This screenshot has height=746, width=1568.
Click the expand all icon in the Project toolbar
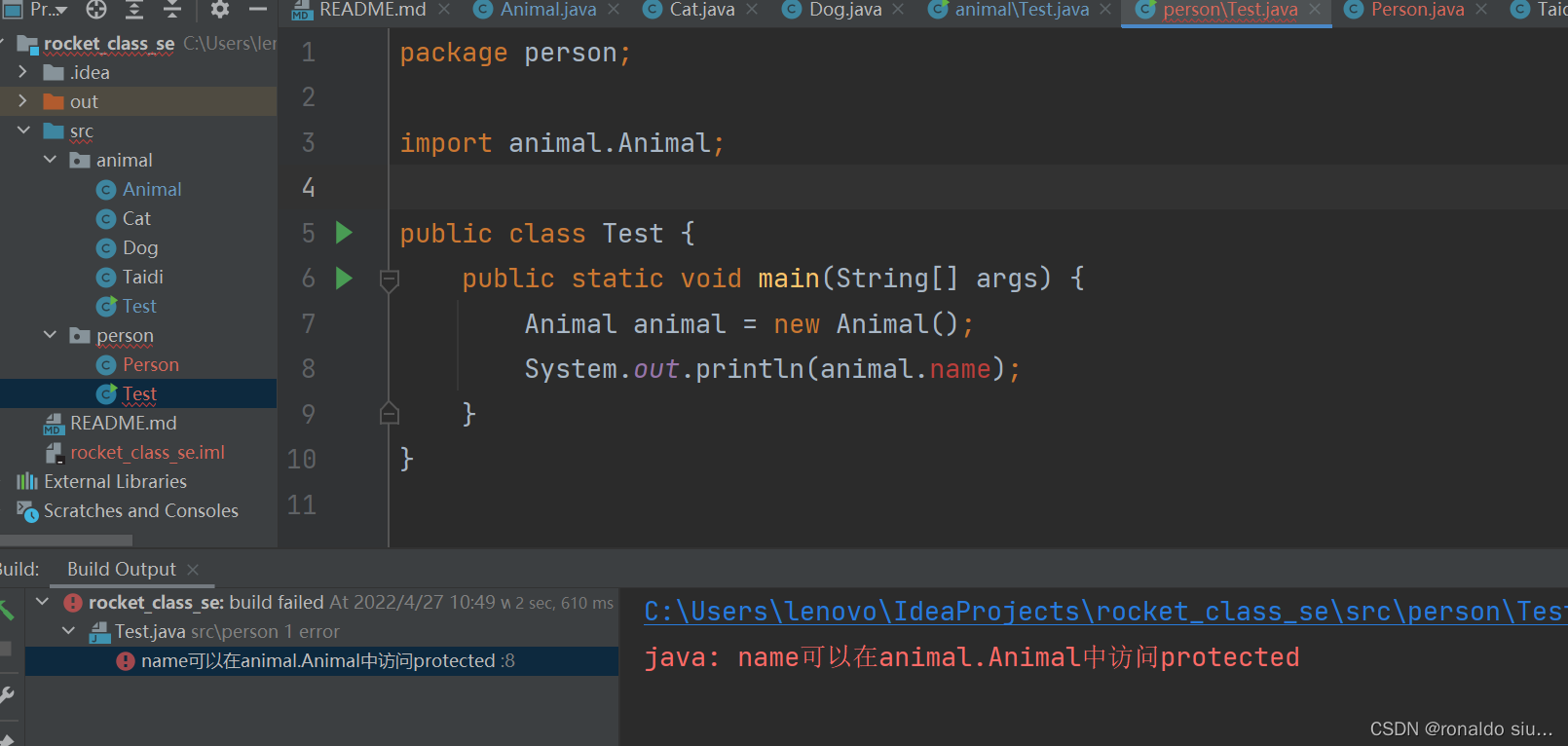click(134, 10)
